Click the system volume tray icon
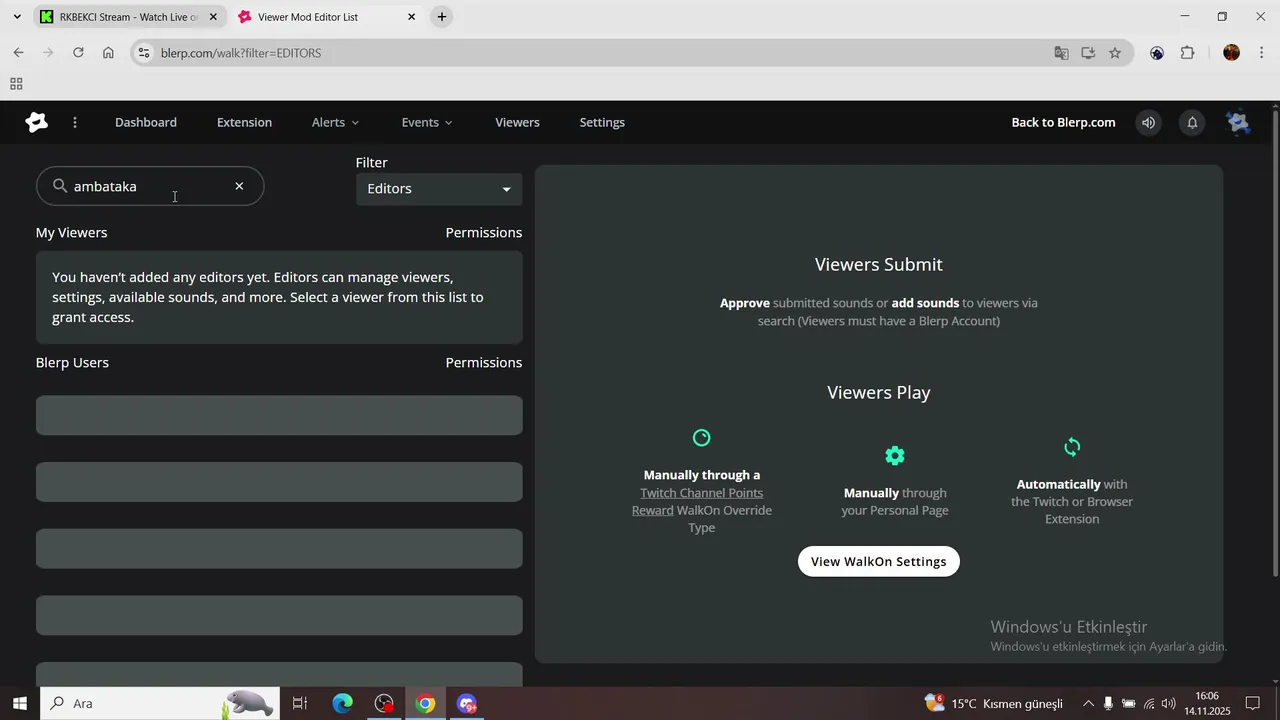Screen dimensions: 1280x720 [1168, 704]
